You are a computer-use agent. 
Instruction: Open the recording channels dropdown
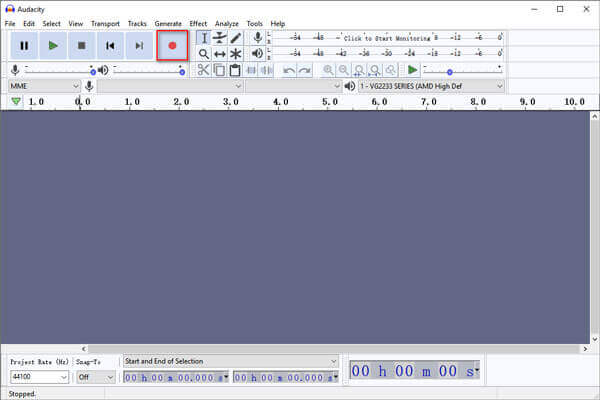(x=293, y=86)
